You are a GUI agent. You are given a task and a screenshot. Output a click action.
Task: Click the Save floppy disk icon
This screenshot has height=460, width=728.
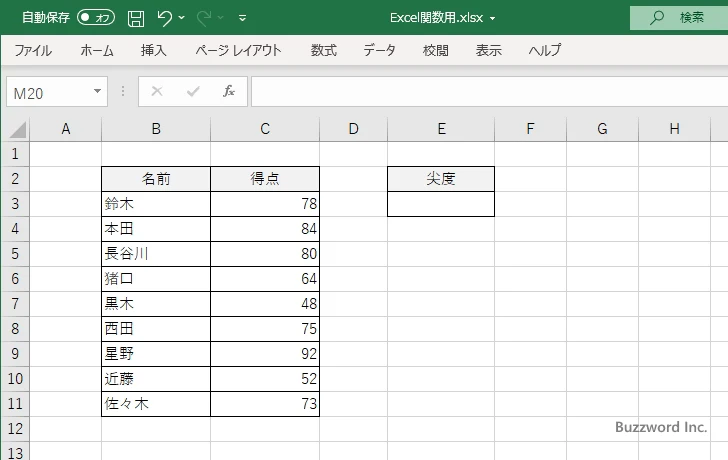click(136, 17)
